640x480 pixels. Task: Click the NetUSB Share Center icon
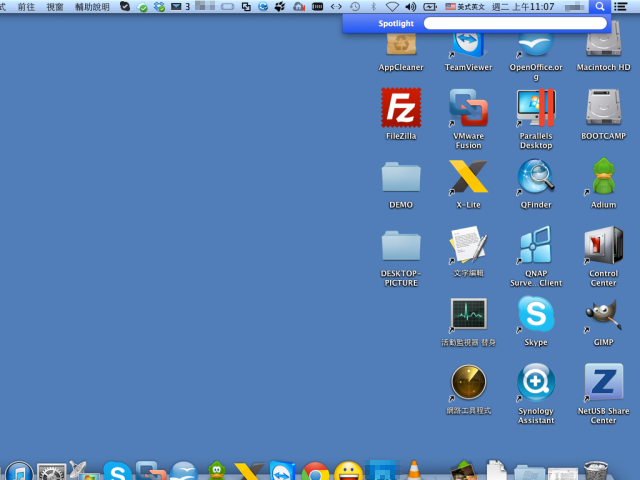(603, 381)
